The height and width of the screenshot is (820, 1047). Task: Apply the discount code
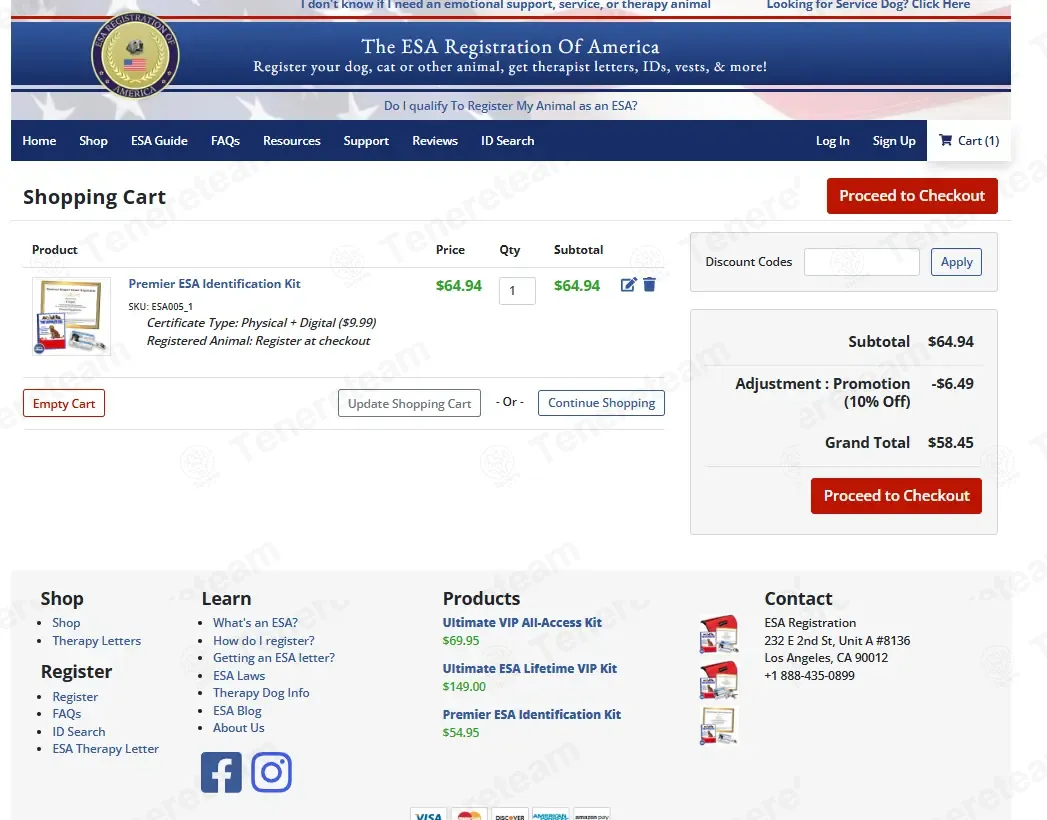point(956,262)
